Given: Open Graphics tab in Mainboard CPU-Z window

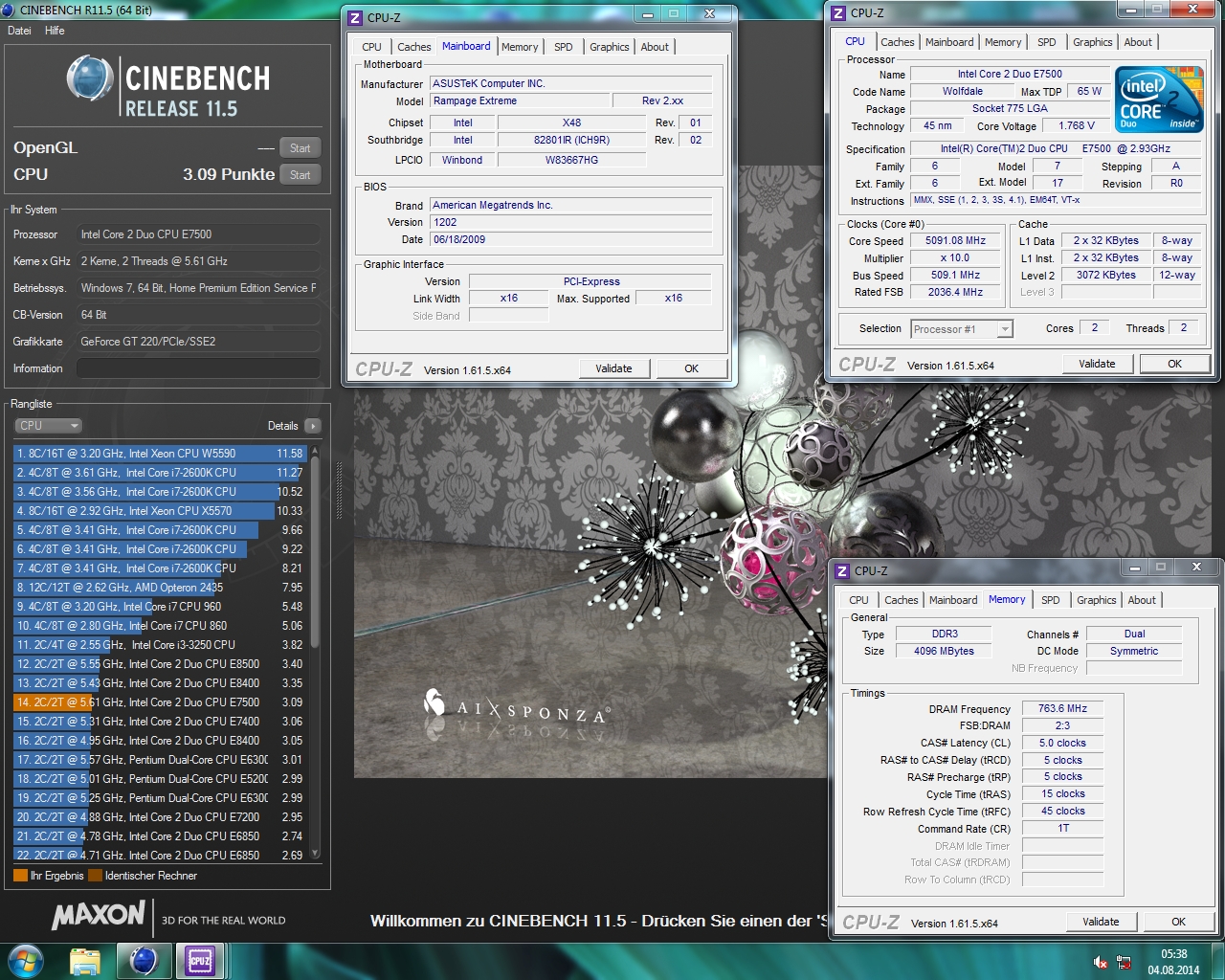Looking at the screenshot, I should [x=610, y=47].
